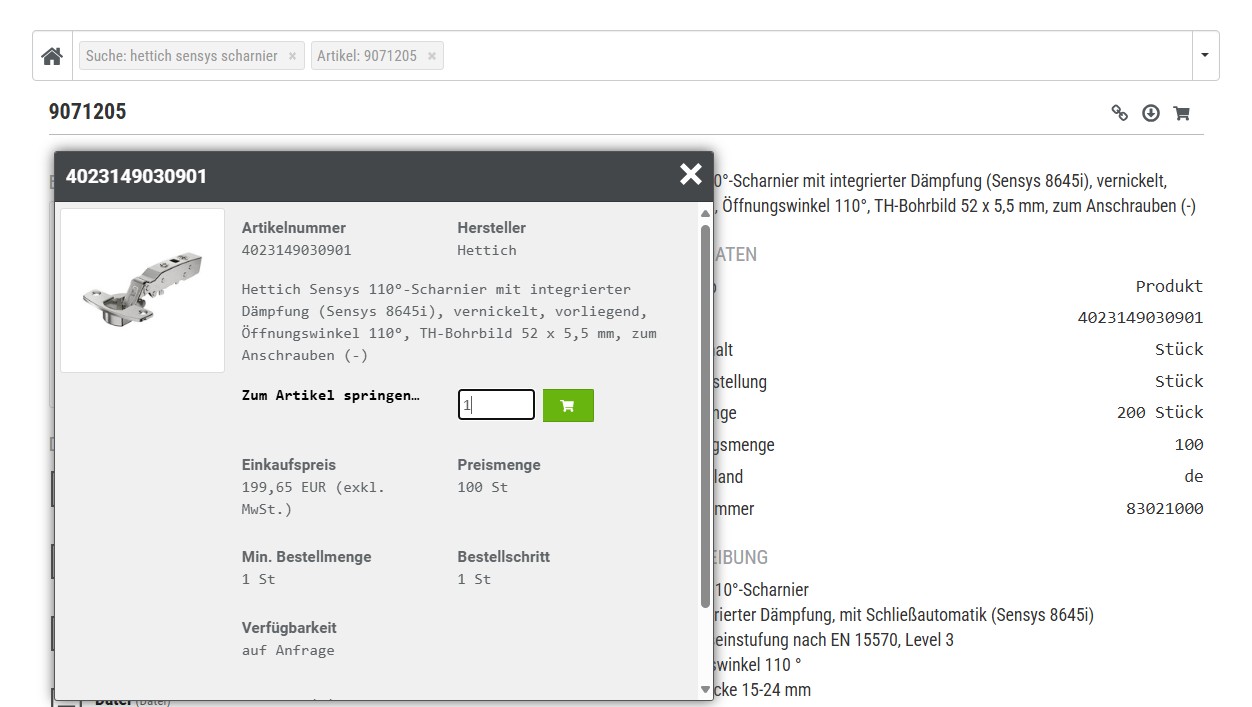Add item with green cart button
The width and height of the screenshot is (1252, 707).
568,405
